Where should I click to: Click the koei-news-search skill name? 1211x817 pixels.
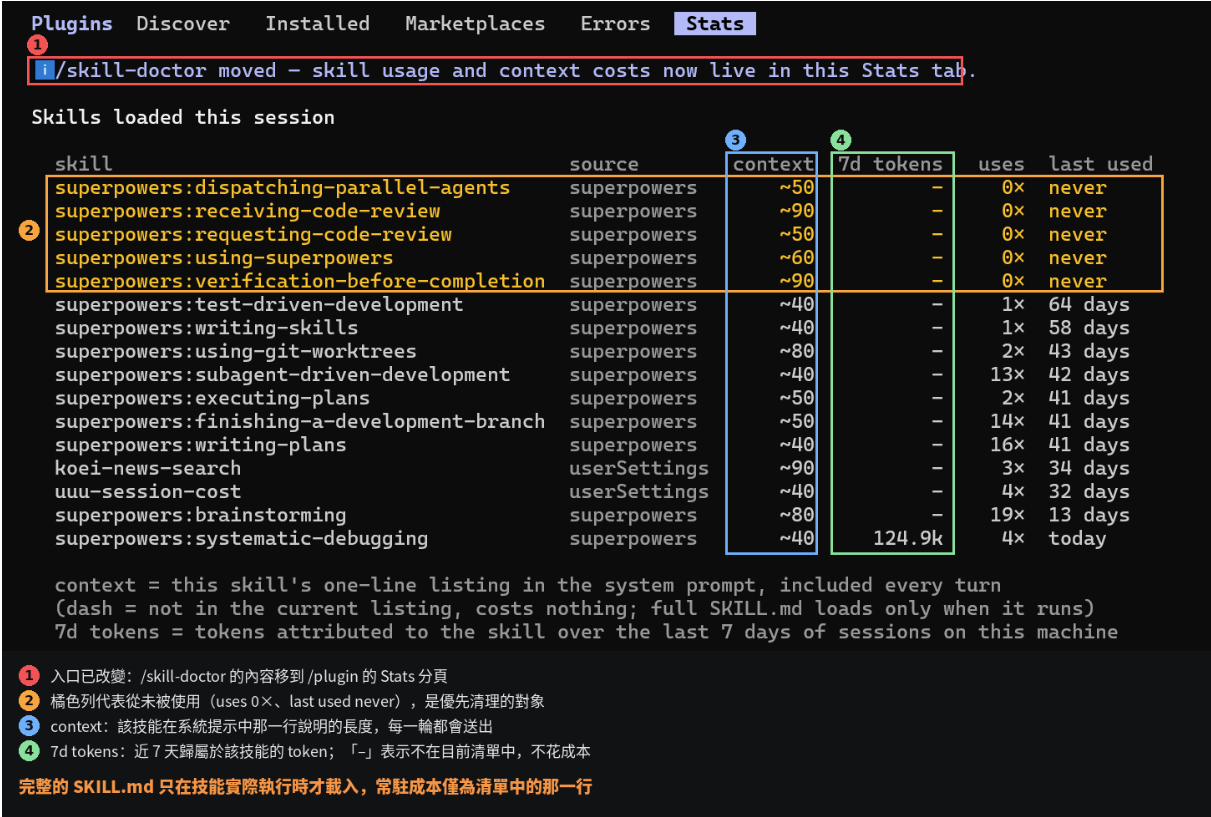click(148, 468)
